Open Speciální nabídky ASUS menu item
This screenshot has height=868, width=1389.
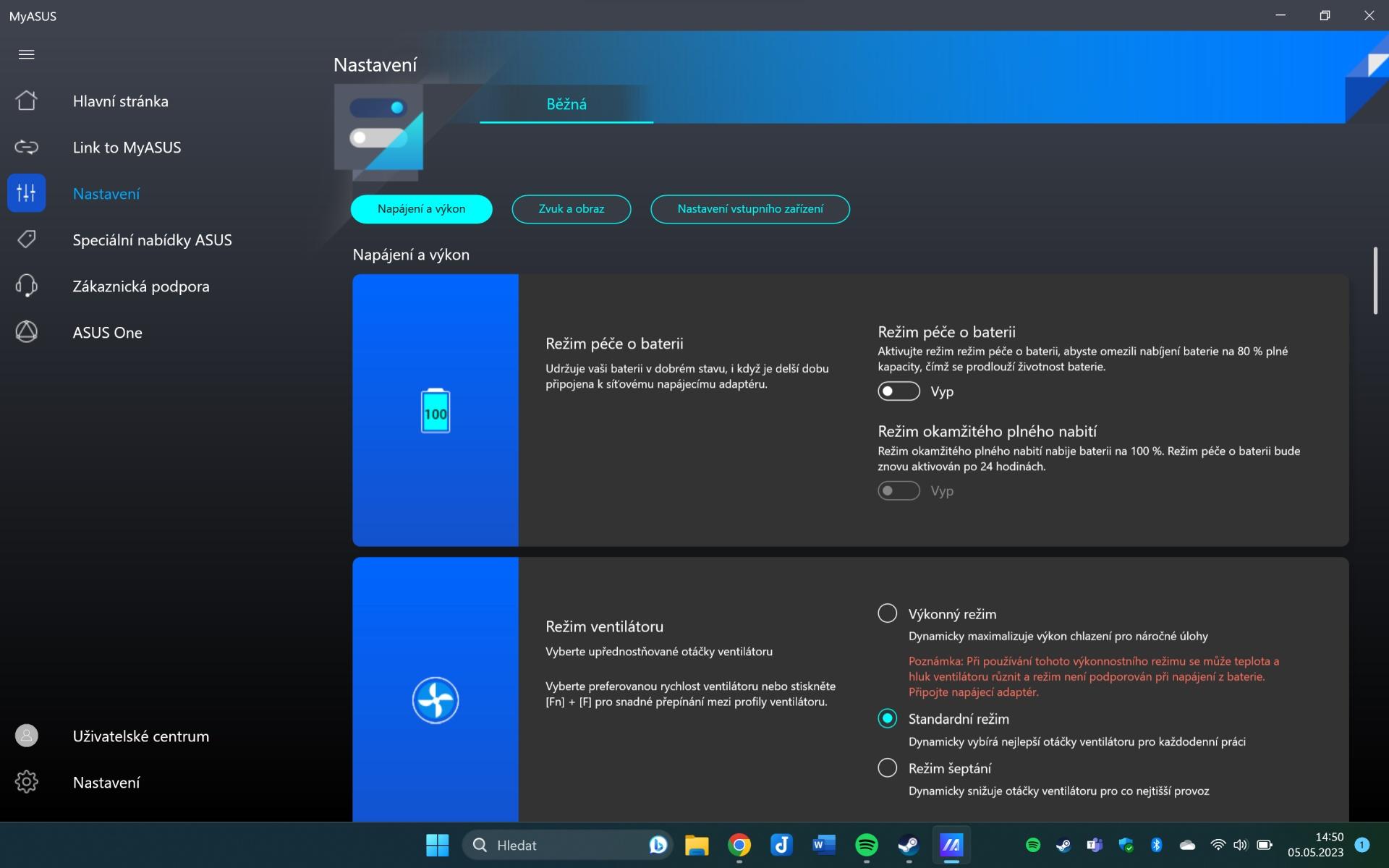[152, 240]
